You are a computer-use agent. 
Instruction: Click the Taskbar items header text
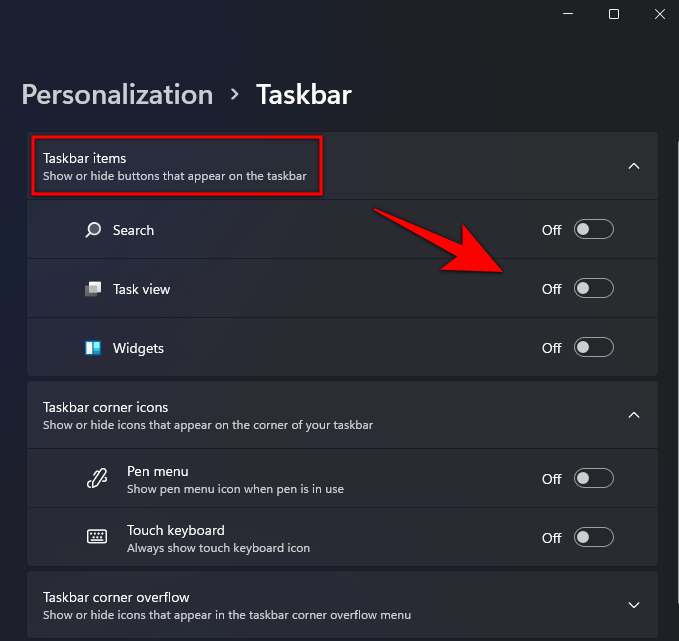click(x=85, y=158)
